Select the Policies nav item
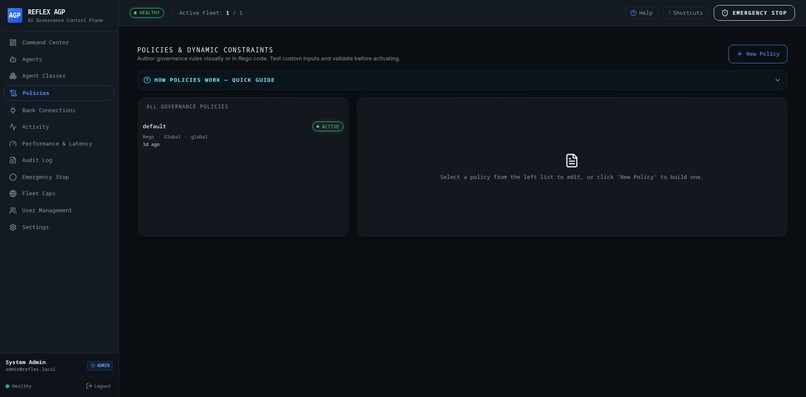This screenshot has height=397, width=806. click(x=59, y=93)
